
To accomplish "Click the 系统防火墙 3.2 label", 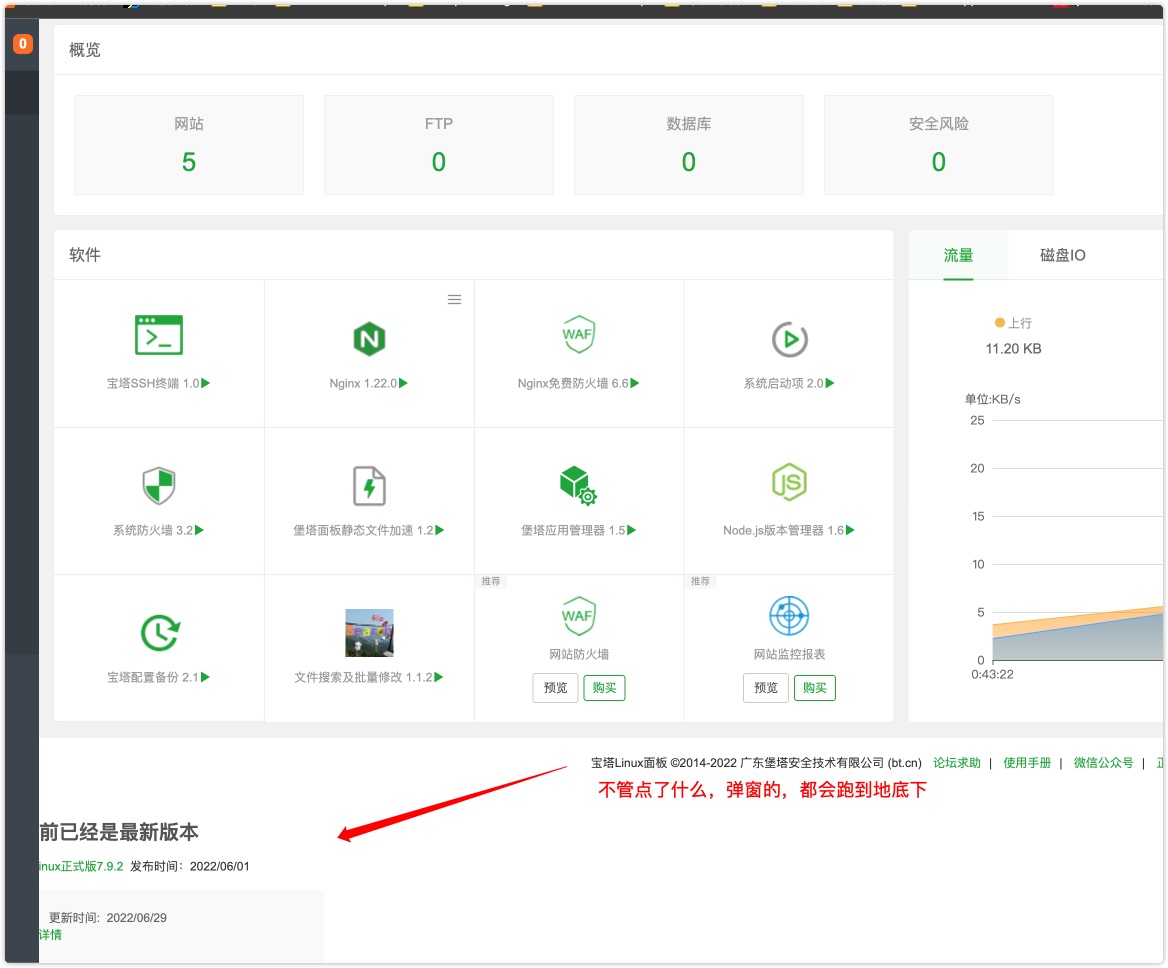I will click(153, 530).
